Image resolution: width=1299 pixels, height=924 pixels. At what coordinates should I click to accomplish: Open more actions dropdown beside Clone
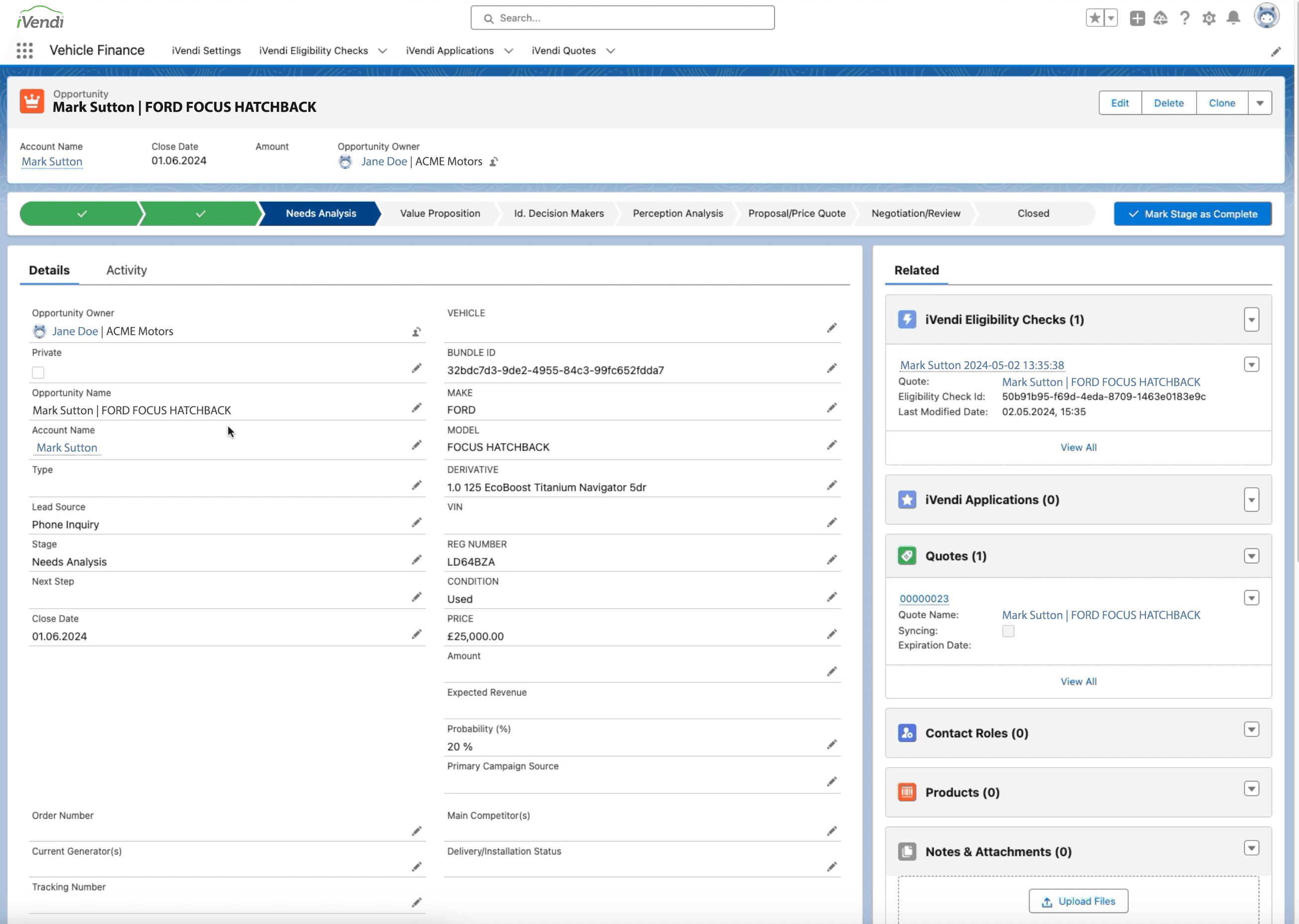tap(1260, 103)
